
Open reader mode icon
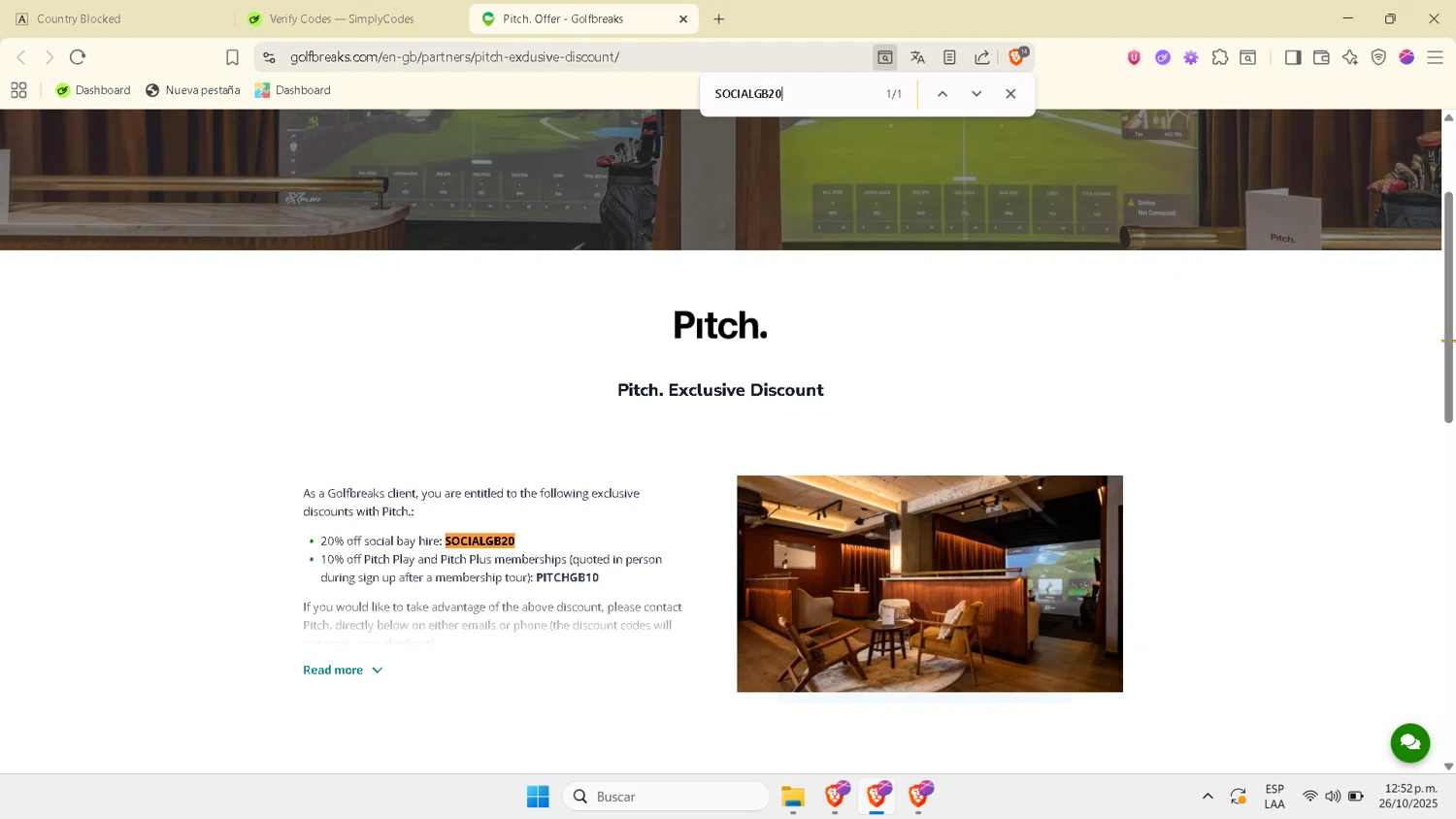click(x=949, y=57)
